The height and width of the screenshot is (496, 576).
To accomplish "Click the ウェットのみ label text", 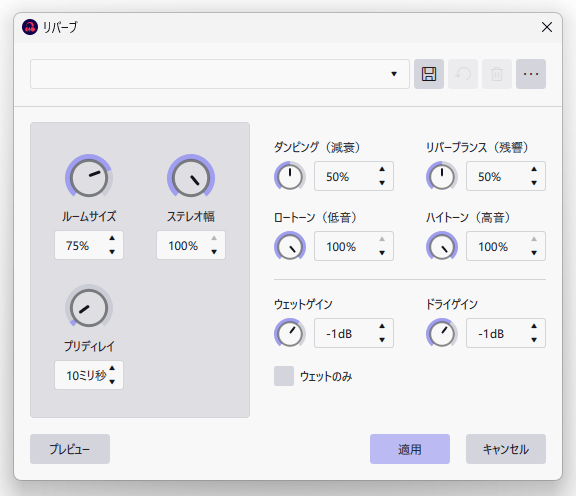I will click(x=326, y=376).
